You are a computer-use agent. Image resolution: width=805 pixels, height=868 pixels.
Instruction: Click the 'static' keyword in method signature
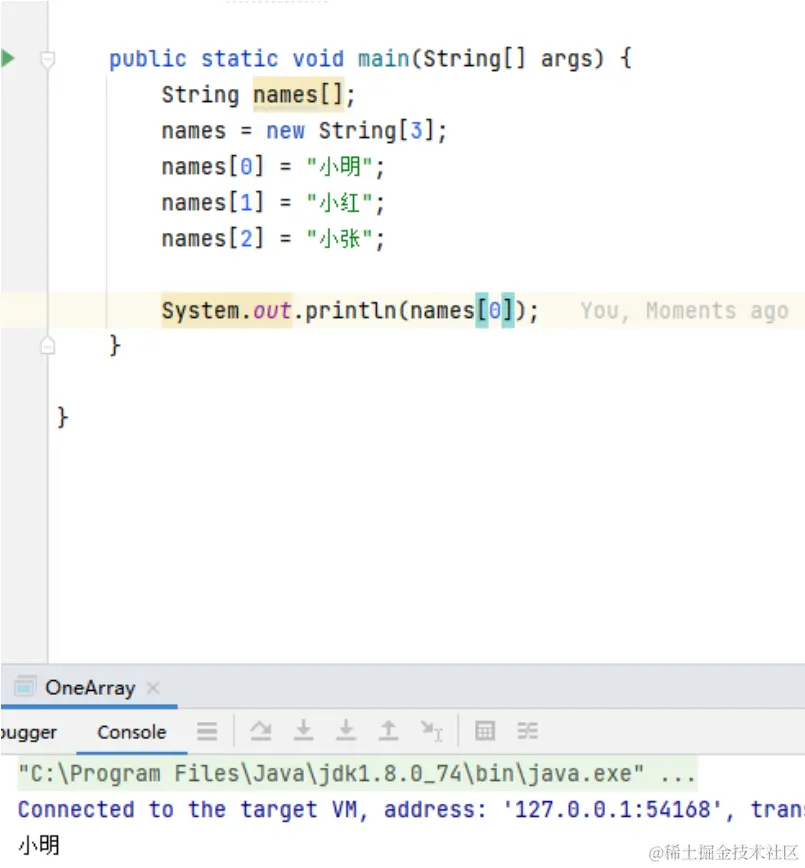tap(240, 58)
